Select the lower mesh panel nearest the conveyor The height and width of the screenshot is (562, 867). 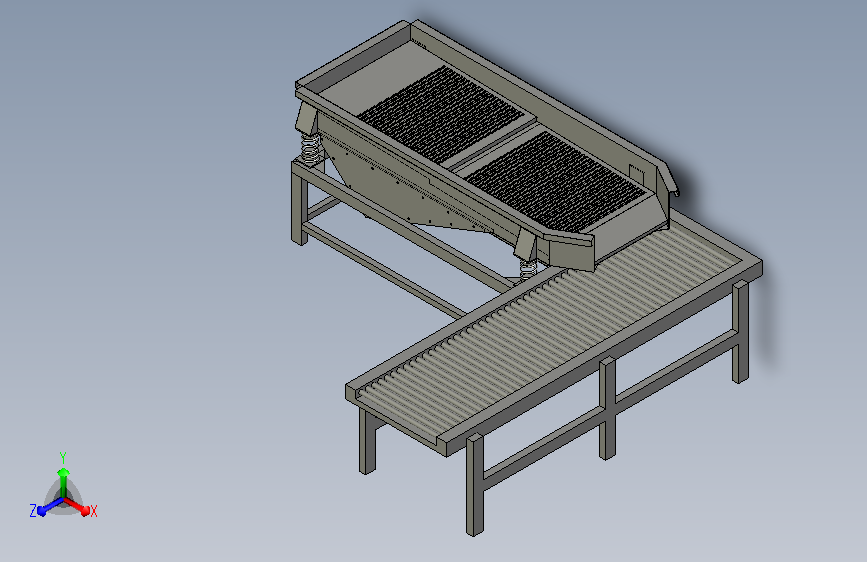(555, 181)
